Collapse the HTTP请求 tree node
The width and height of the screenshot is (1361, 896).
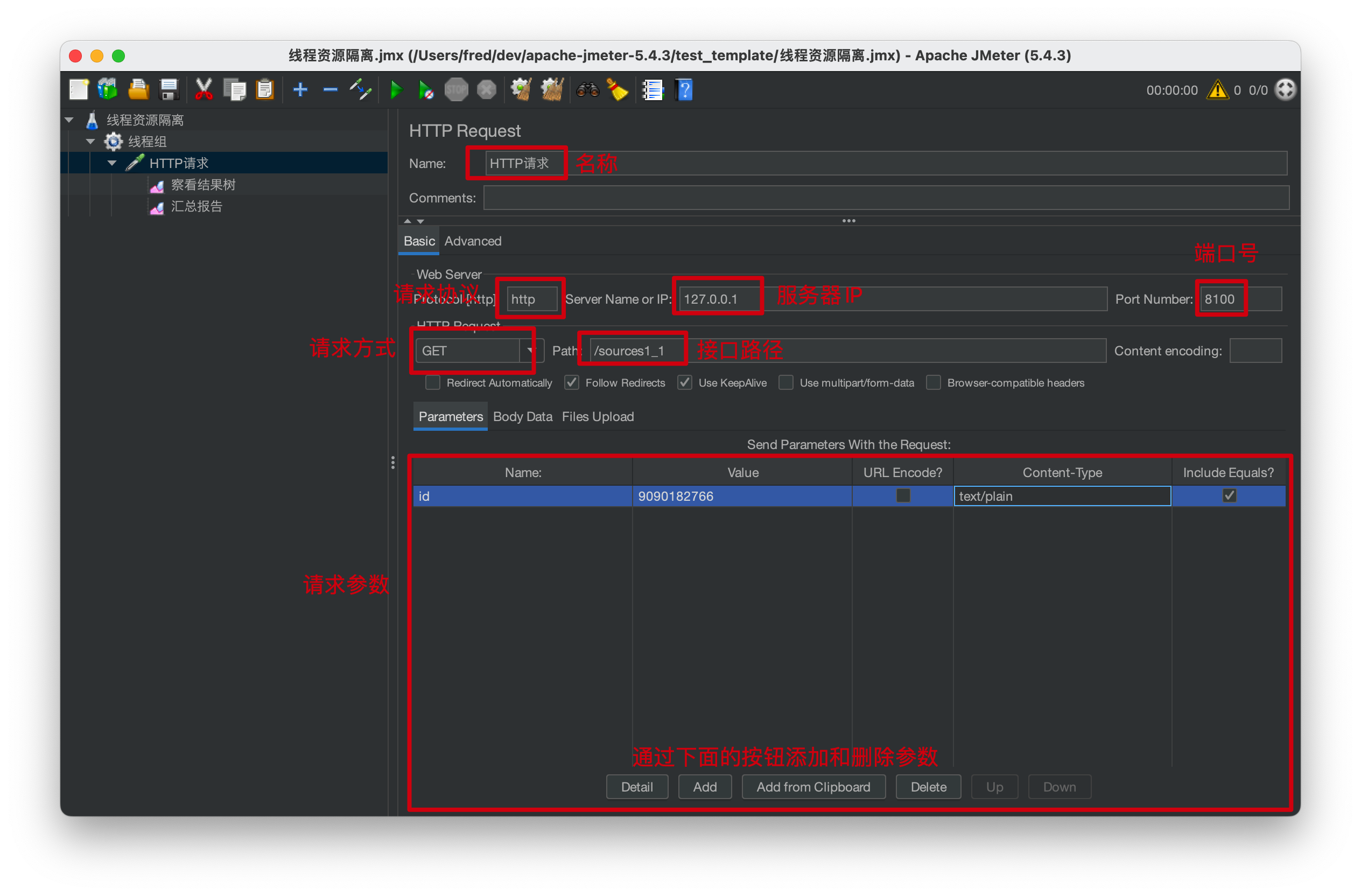click(x=112, y=164)
